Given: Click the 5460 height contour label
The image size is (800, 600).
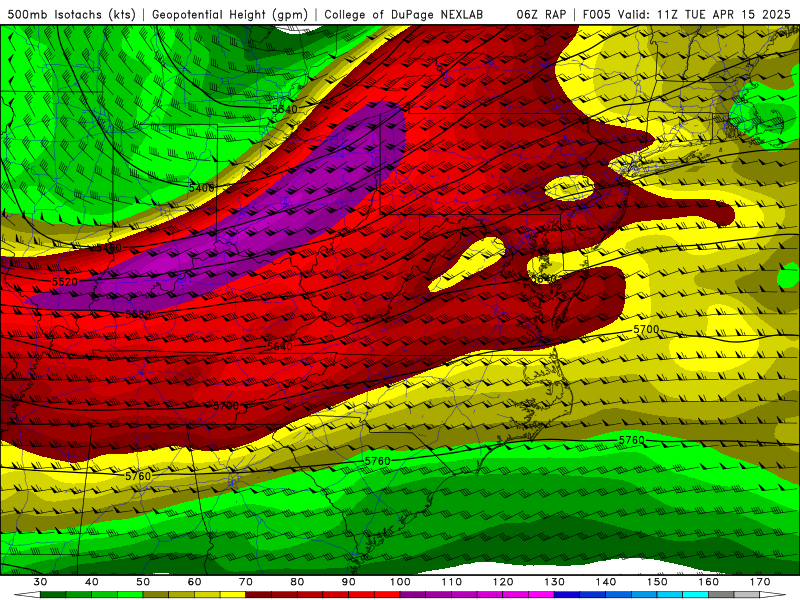Looking at the screenshot, I should [108, 248].
